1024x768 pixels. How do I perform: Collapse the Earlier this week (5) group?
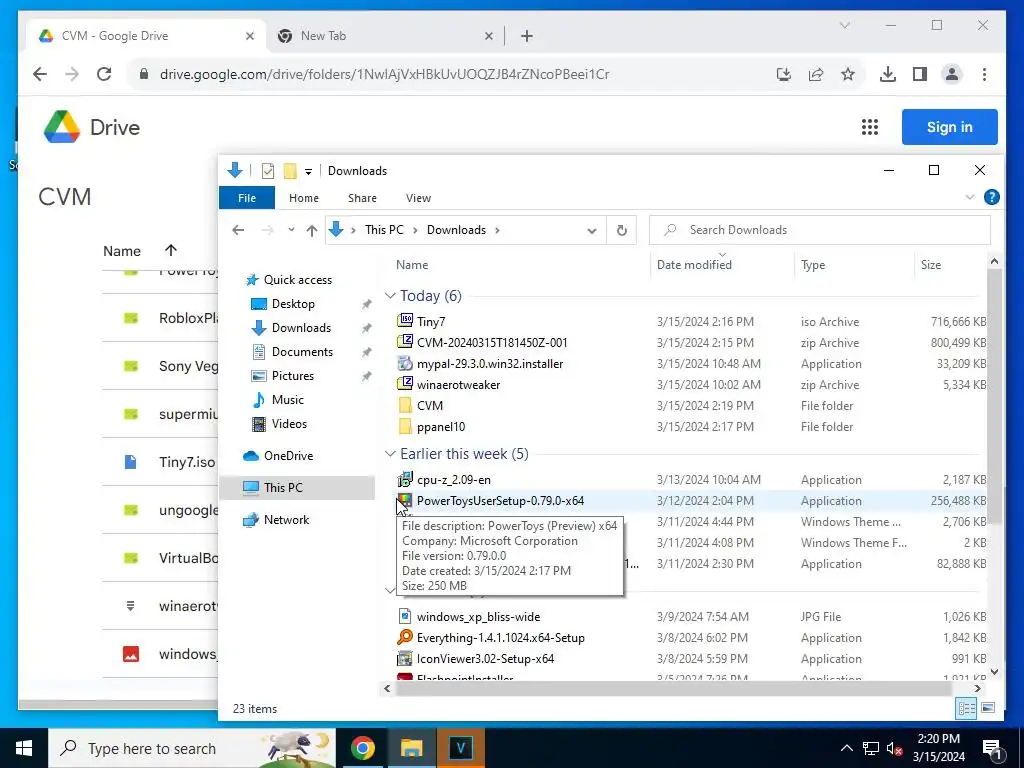pos(391,453)
